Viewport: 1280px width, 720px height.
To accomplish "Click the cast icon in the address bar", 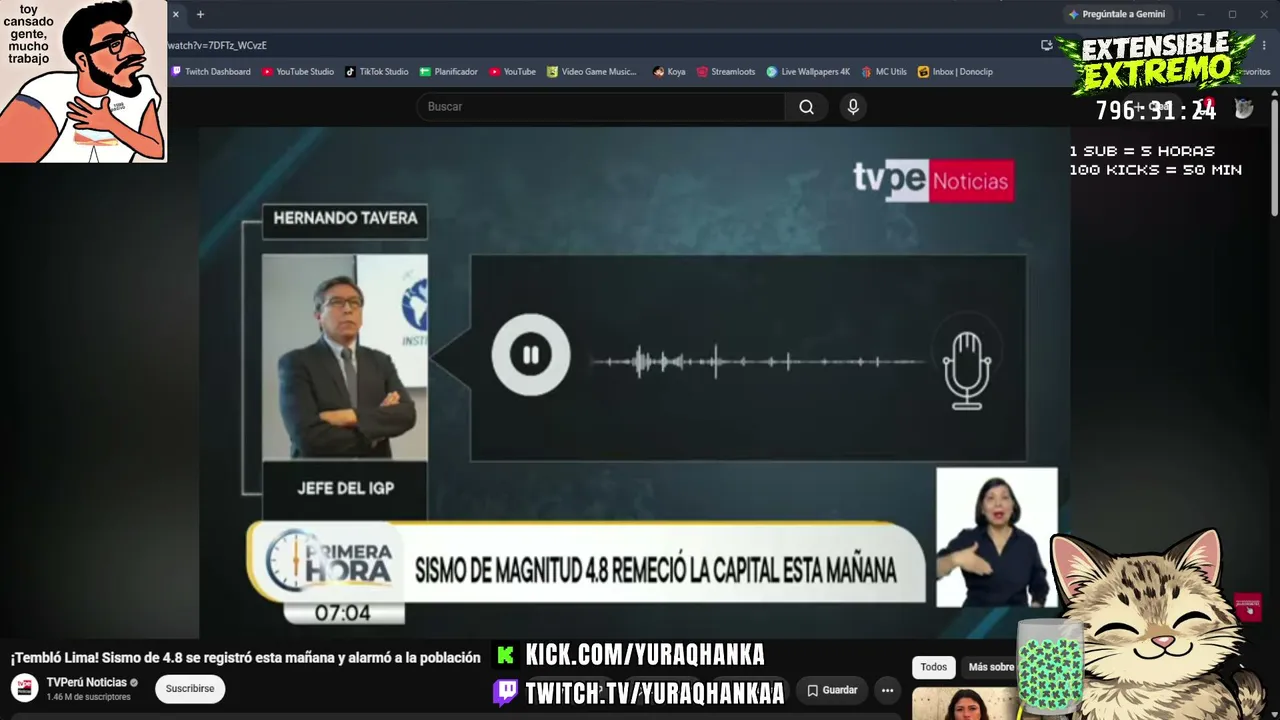I will (1046, 45).
